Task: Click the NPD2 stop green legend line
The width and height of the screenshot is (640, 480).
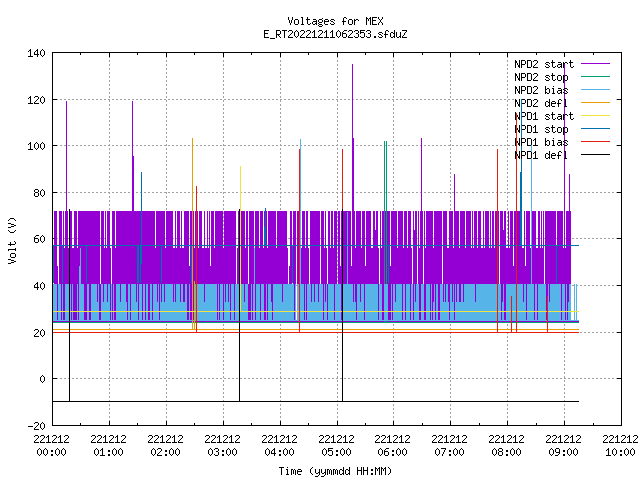Action: coord(595,77)
